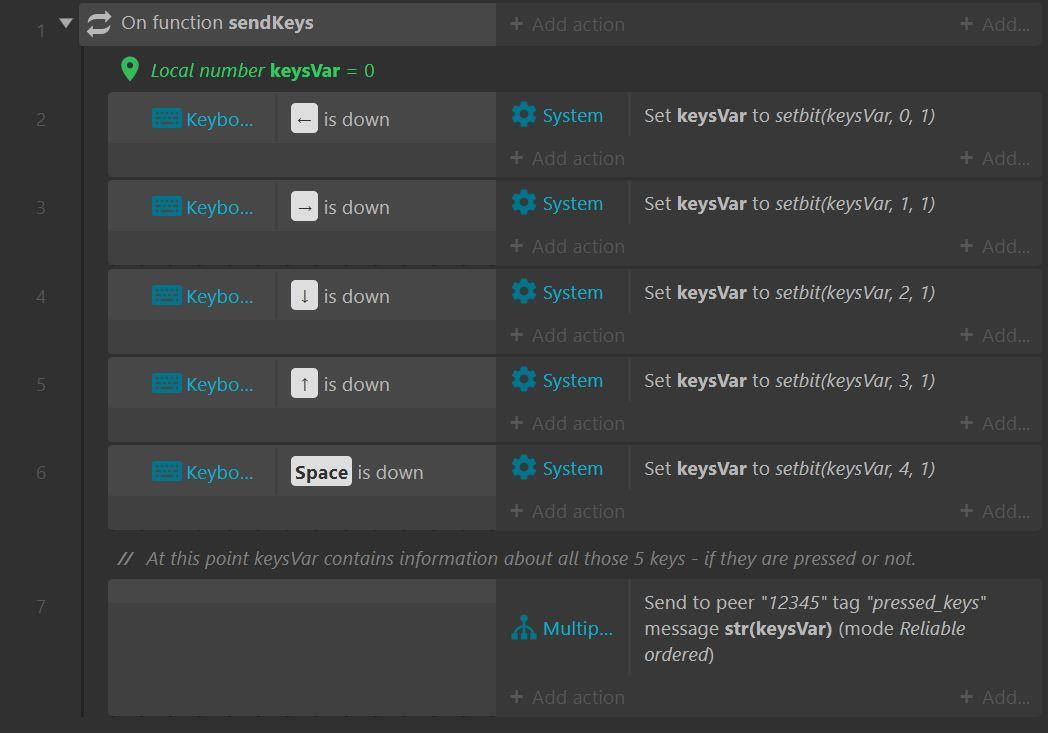Click the down arrow key icon condition
This screenshot has width=1048, height=733.
(x=304, y=295)
